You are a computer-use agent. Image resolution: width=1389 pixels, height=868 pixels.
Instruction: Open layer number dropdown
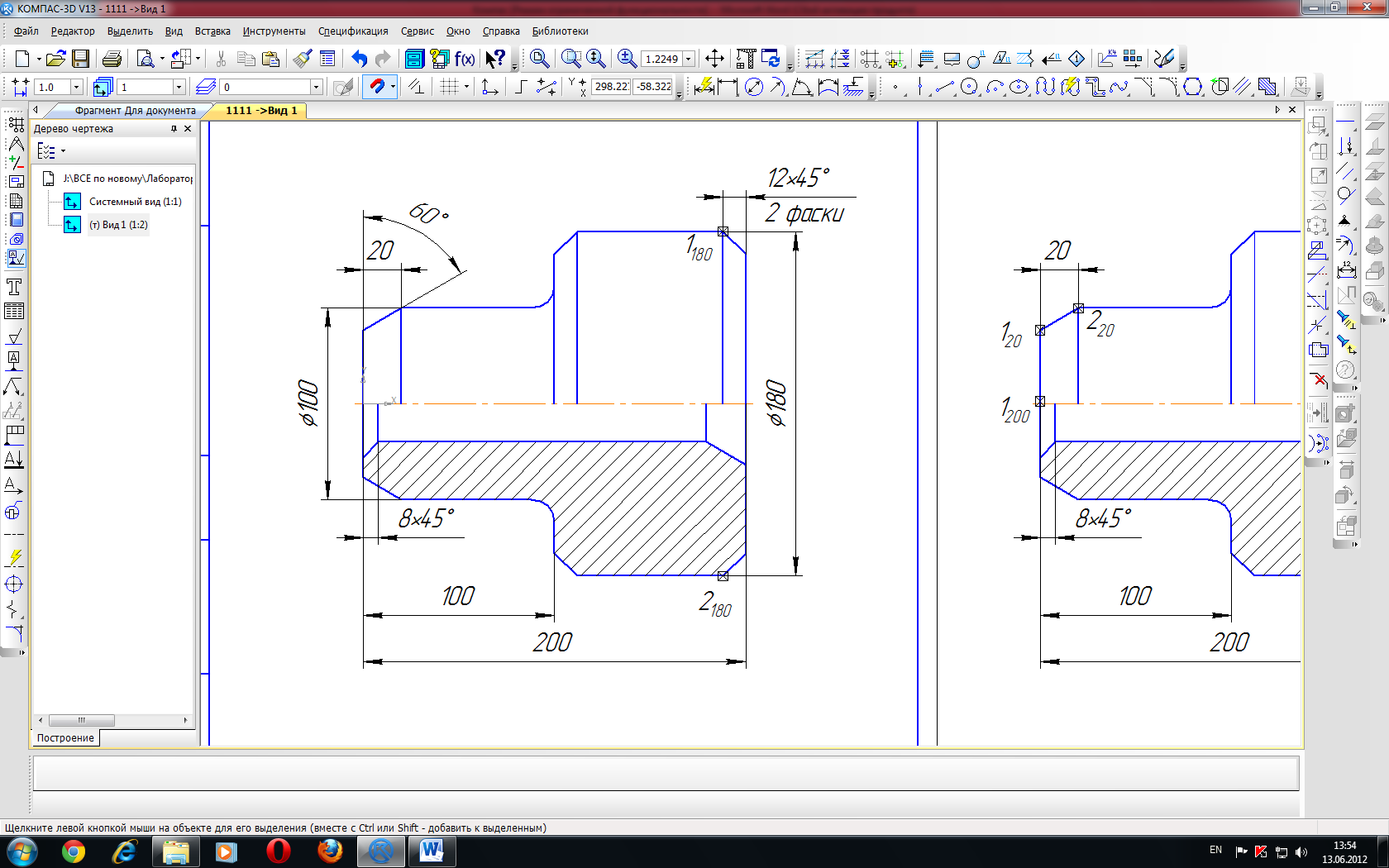(x=316, y=87)
